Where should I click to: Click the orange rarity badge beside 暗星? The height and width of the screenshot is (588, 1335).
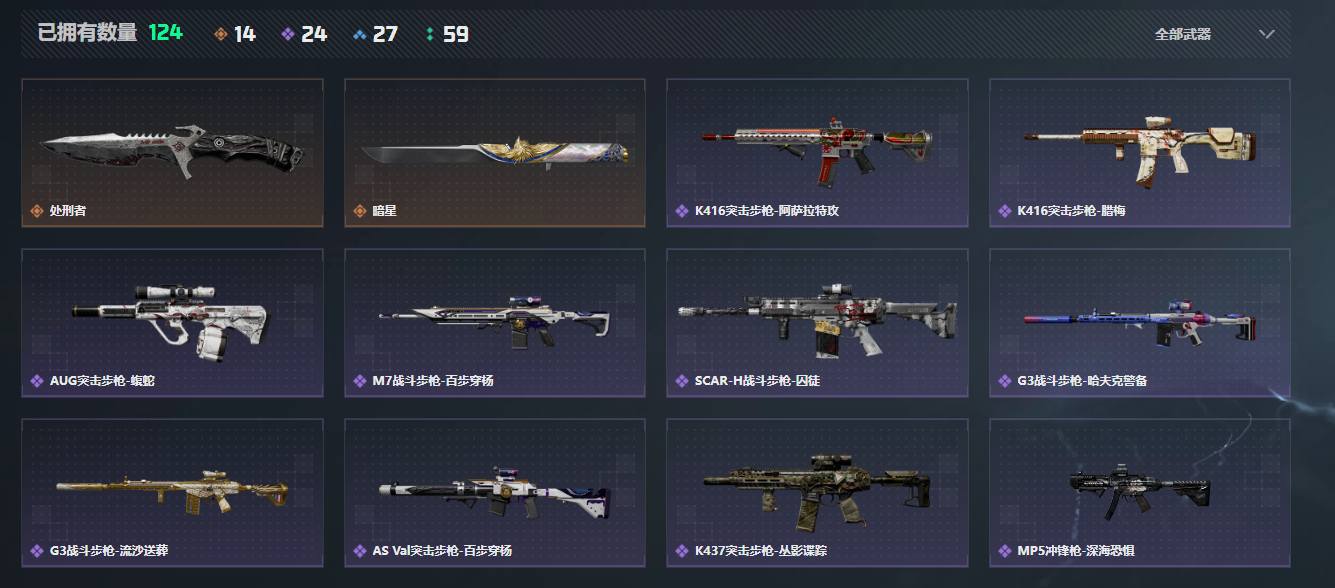pos(360,211)
